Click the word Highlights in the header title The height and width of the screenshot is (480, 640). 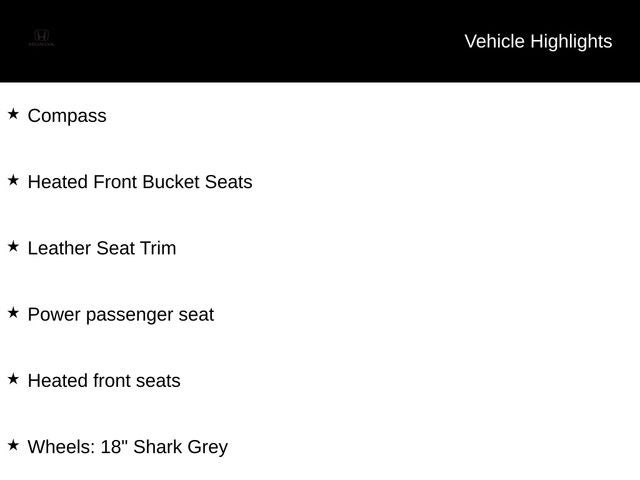pos(571,42)
